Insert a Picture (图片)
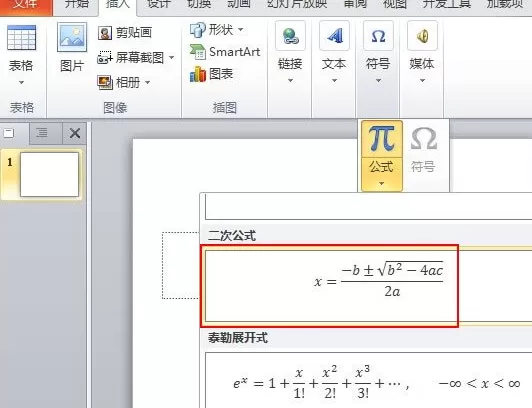Image resolution: width=532 pixels, height=408 pixels. point(72,47)
